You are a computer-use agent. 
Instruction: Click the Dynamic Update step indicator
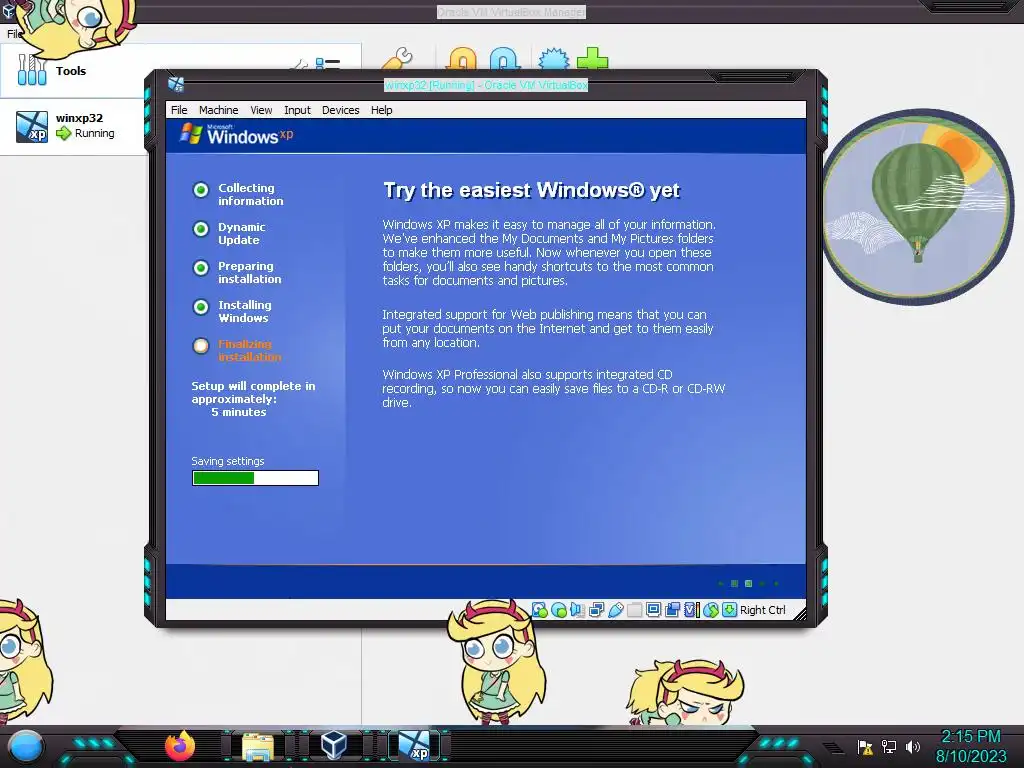[x=200, y=229]
